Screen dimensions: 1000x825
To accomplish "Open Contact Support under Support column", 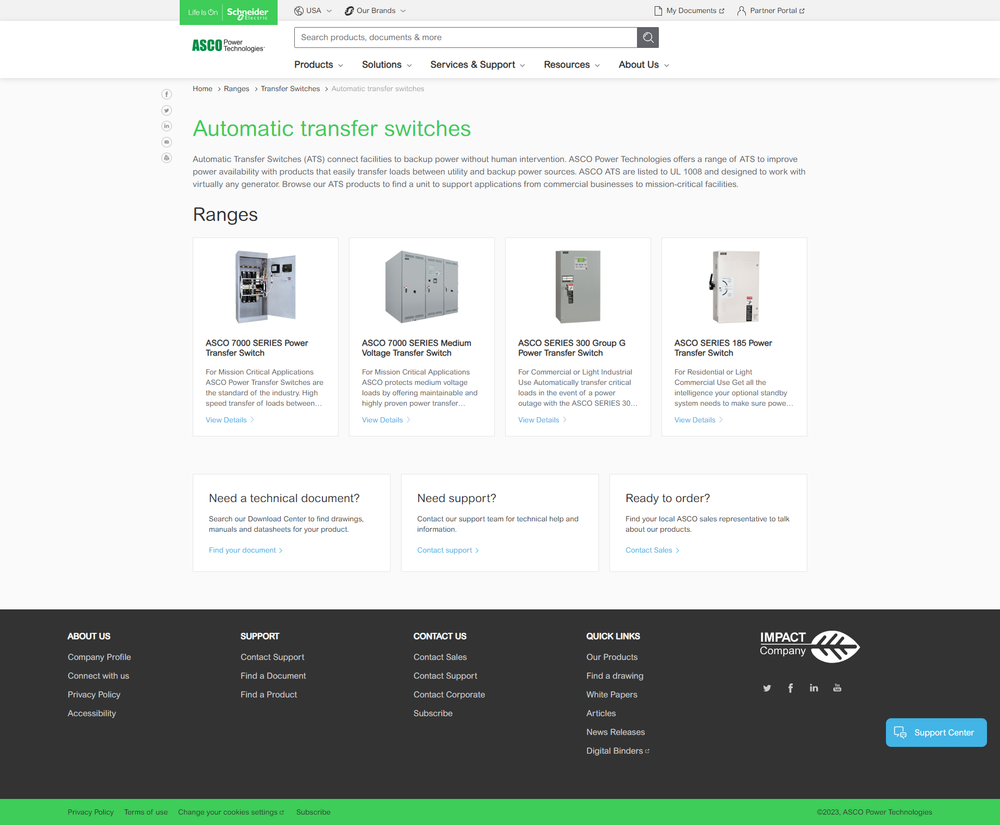I will [x=272, y=657].
